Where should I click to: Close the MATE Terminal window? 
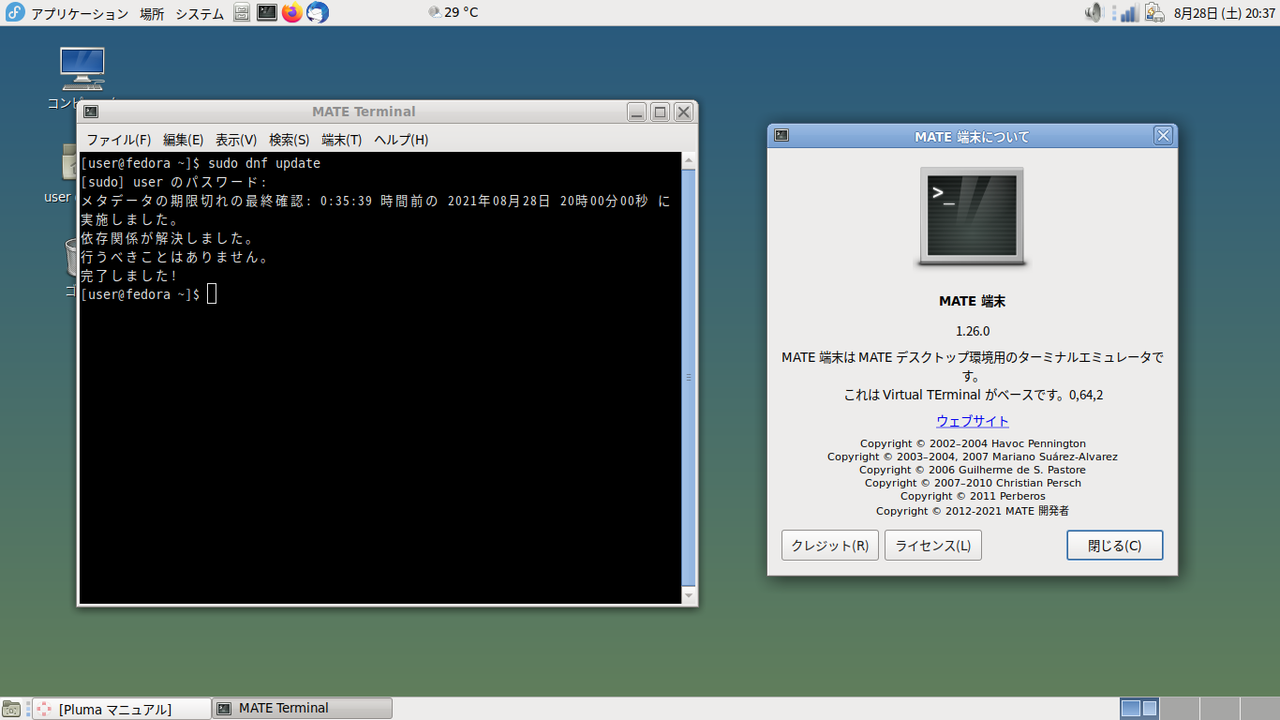[x=684, y=112]
